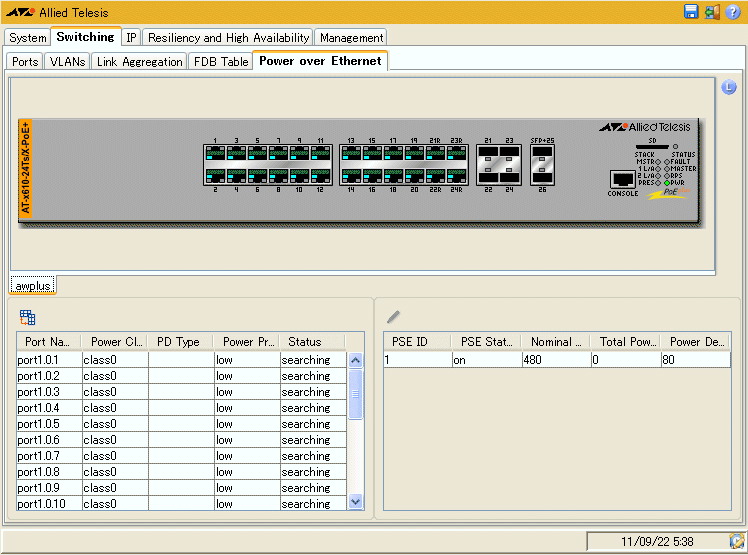
Task: Sort by the Nominal power column header
Action: [555, 342]
